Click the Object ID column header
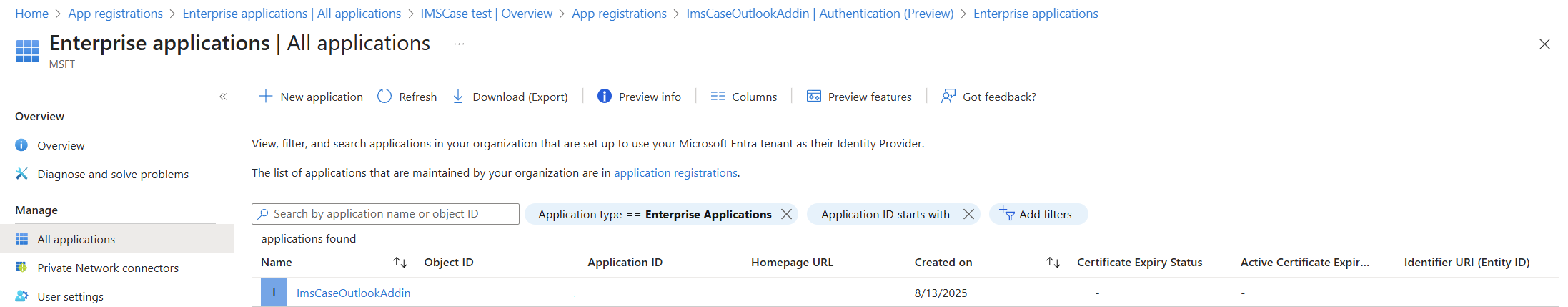This screenshot has height=307, width=1568. click(449, 263)
